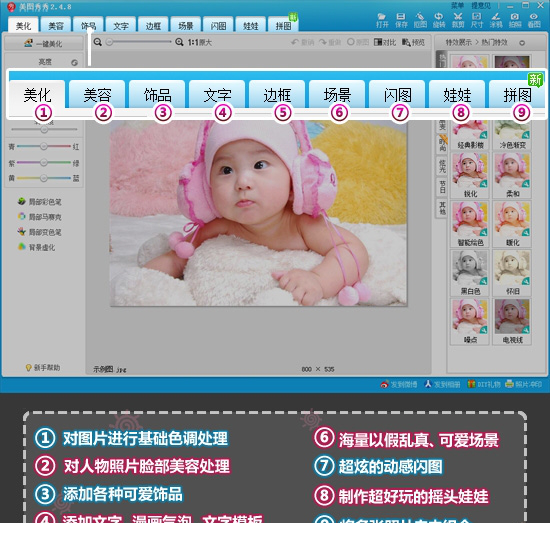This screenshot has height=543, width=550.
Task: Send the photo with 发到相册
Action: [442, 384]
